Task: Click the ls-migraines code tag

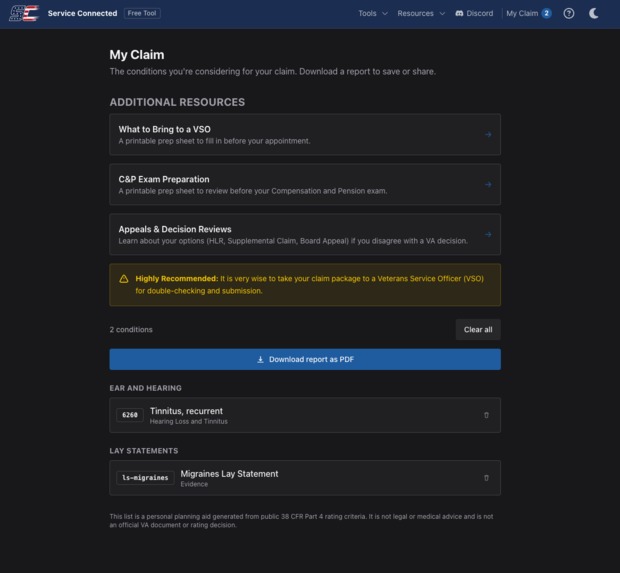Action: coord(145,478)
